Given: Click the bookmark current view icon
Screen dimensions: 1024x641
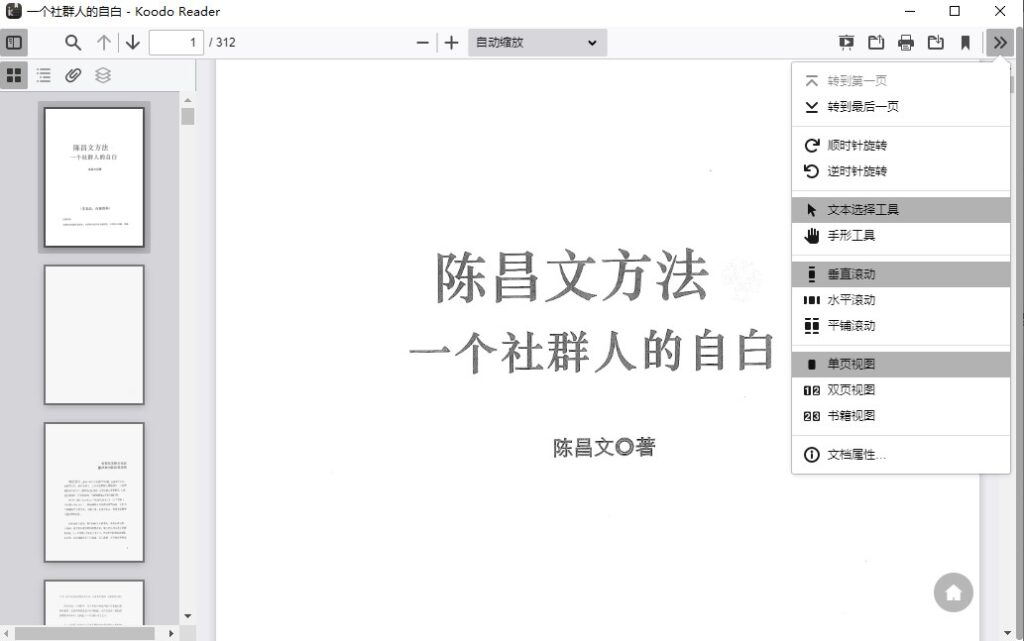Looking at the screenshot, I should click(965, 43).
